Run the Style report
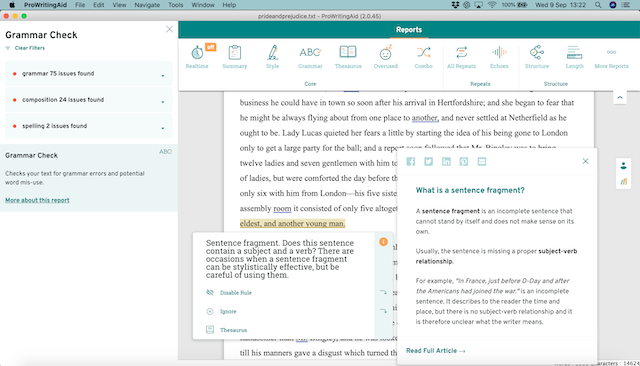The width and height of the screenshot is (640, 366). [273, 57]
